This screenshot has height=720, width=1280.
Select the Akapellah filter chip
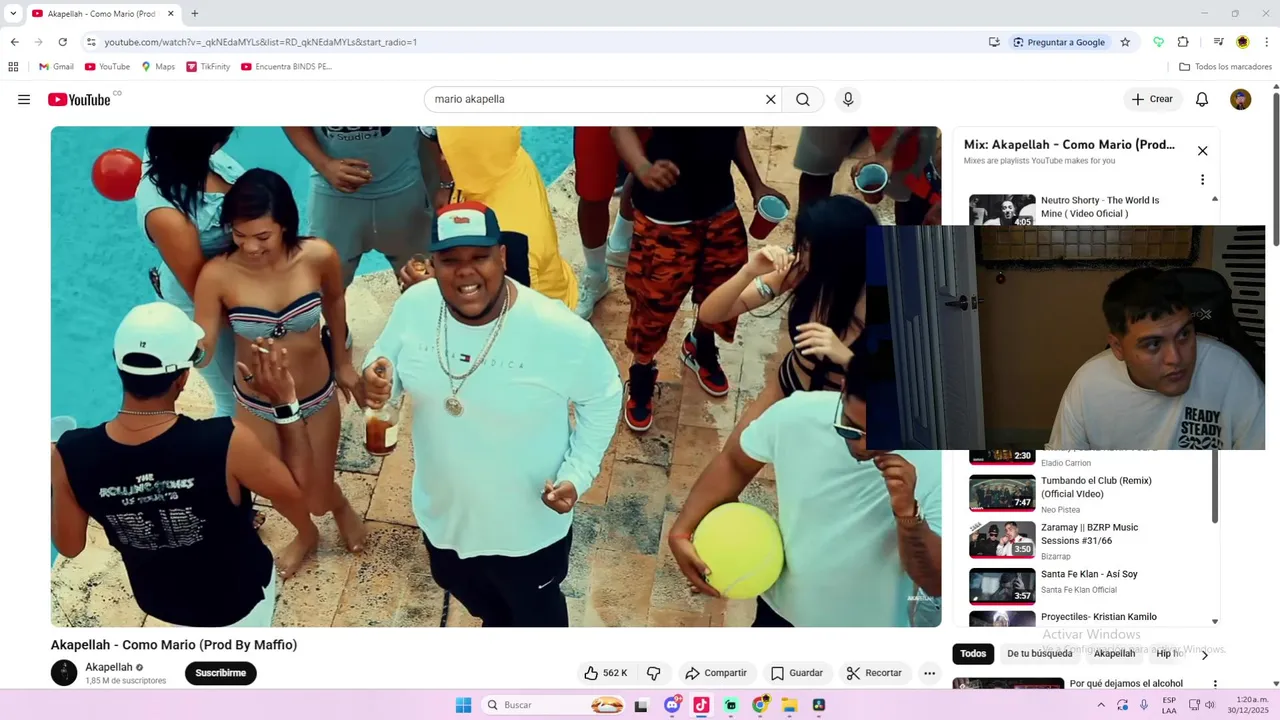[x=1114, y=654]
